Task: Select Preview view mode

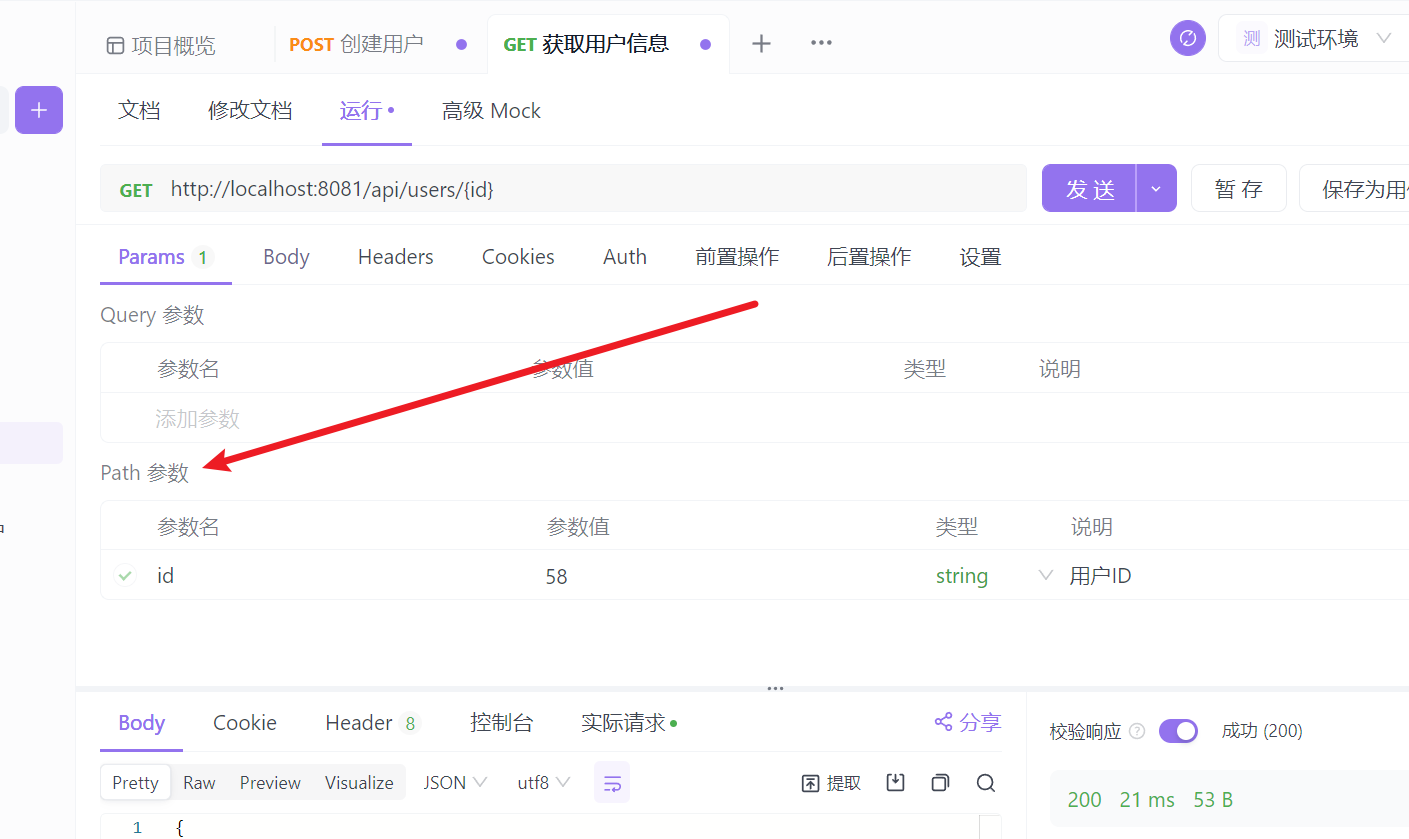Action: pyautogui.click(x=270, y=782)
